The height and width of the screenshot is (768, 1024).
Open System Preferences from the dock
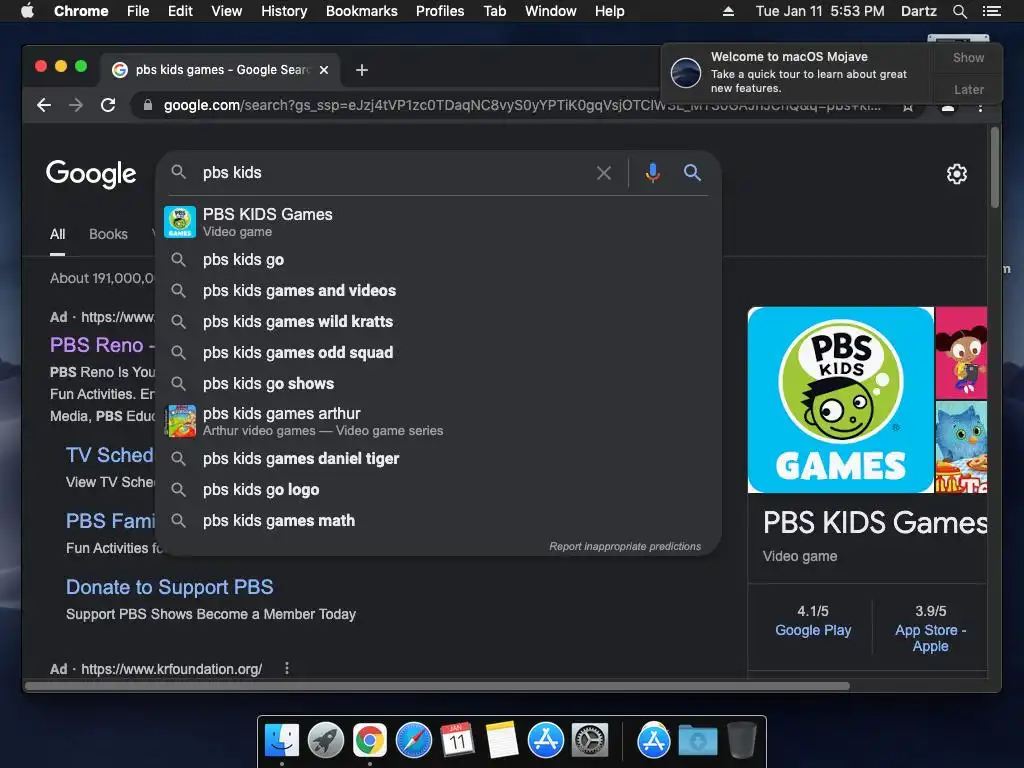point(590,741)
